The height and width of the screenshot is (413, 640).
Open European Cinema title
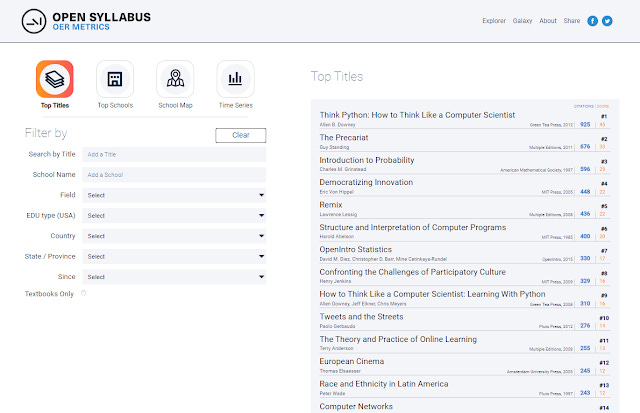[352, 361]
